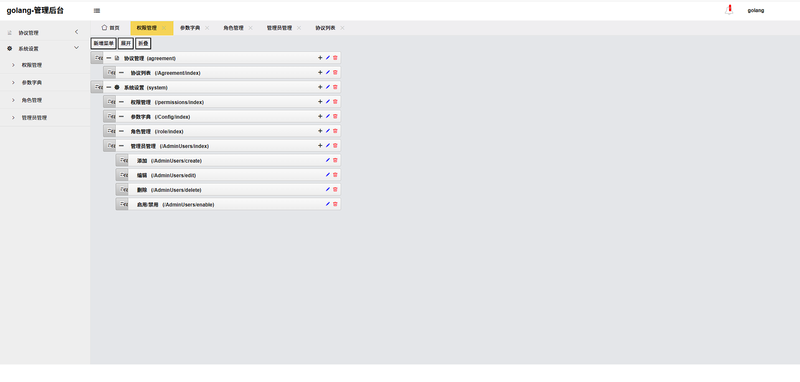Click the golang·管理后台 logo title

pos(35,10)
